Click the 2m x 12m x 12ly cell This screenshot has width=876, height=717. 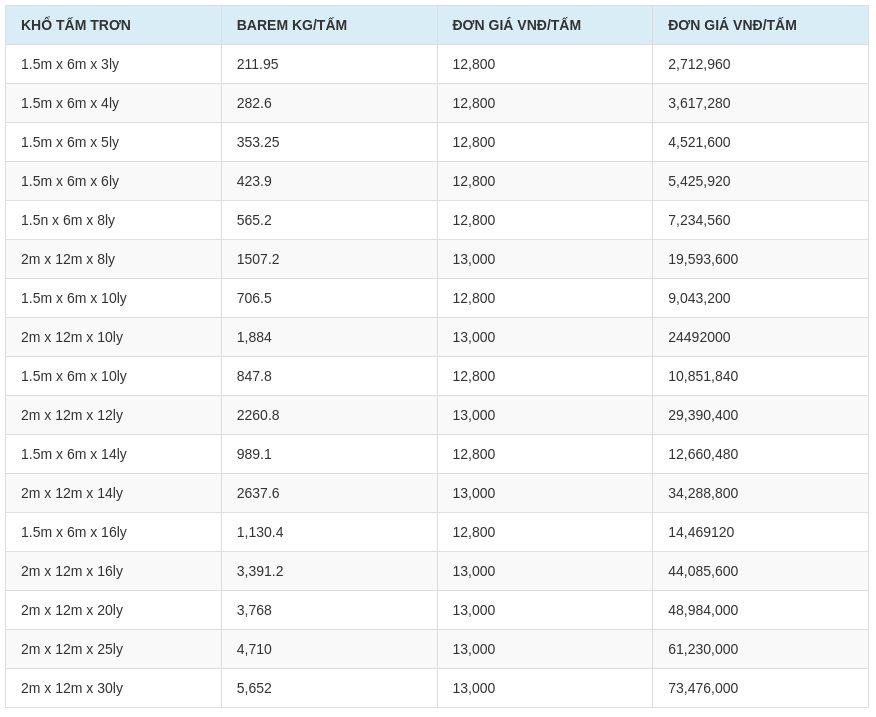coord(72,415)
